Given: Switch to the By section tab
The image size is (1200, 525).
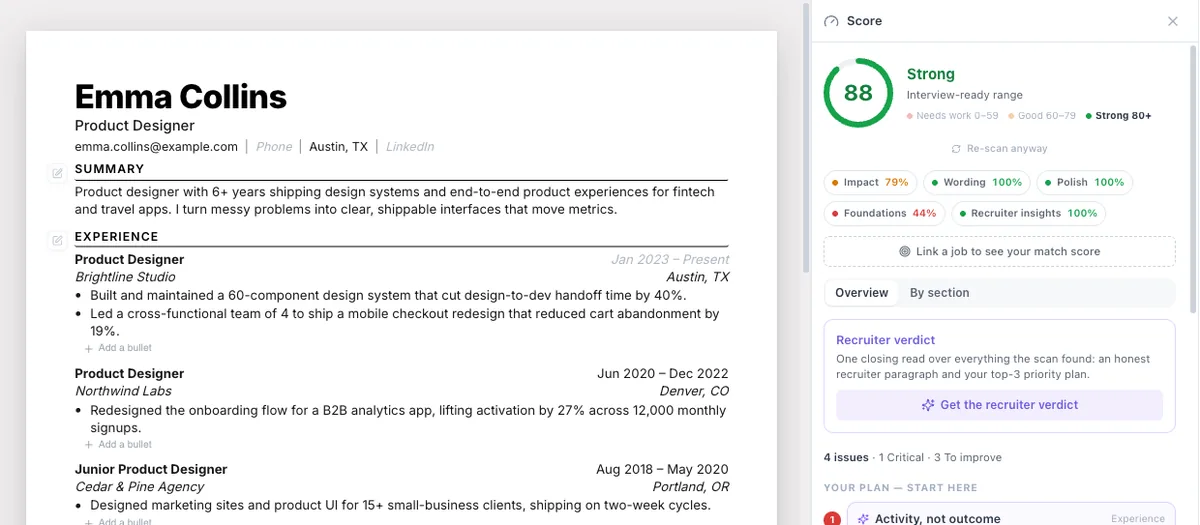Looking at the screenshot, I should [x=939, y=293].
